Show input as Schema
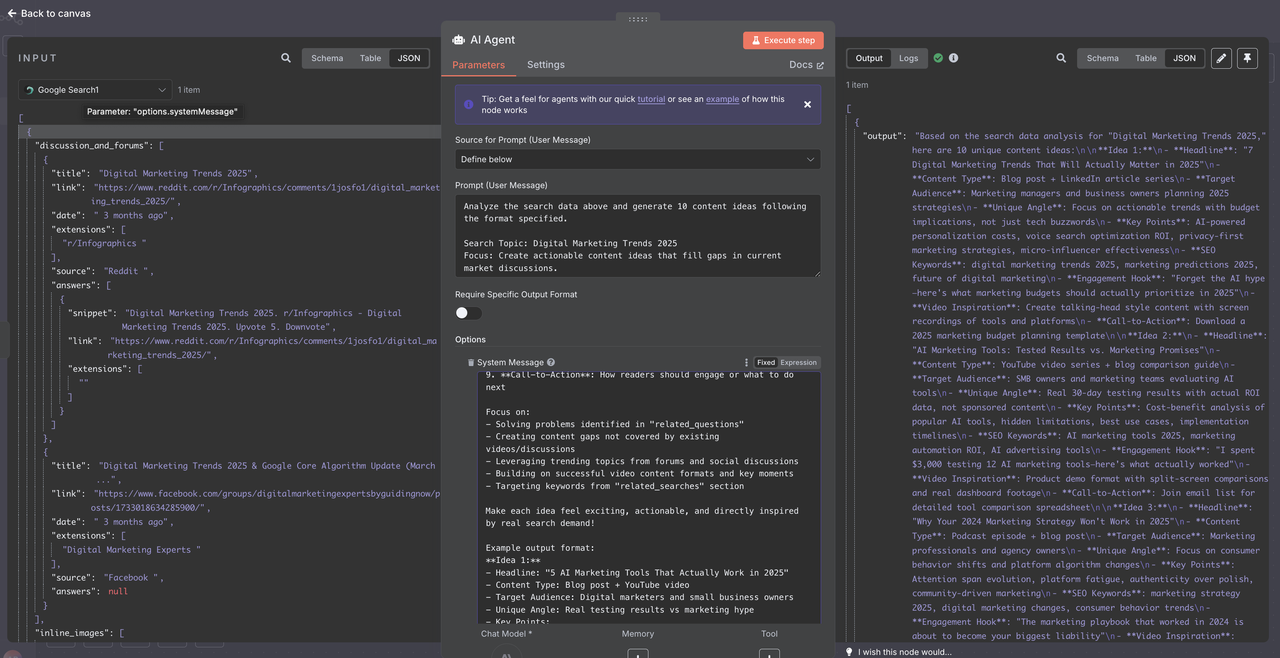Image resolution: width=1280 pixels, height=658 pixels. [327, 58]
